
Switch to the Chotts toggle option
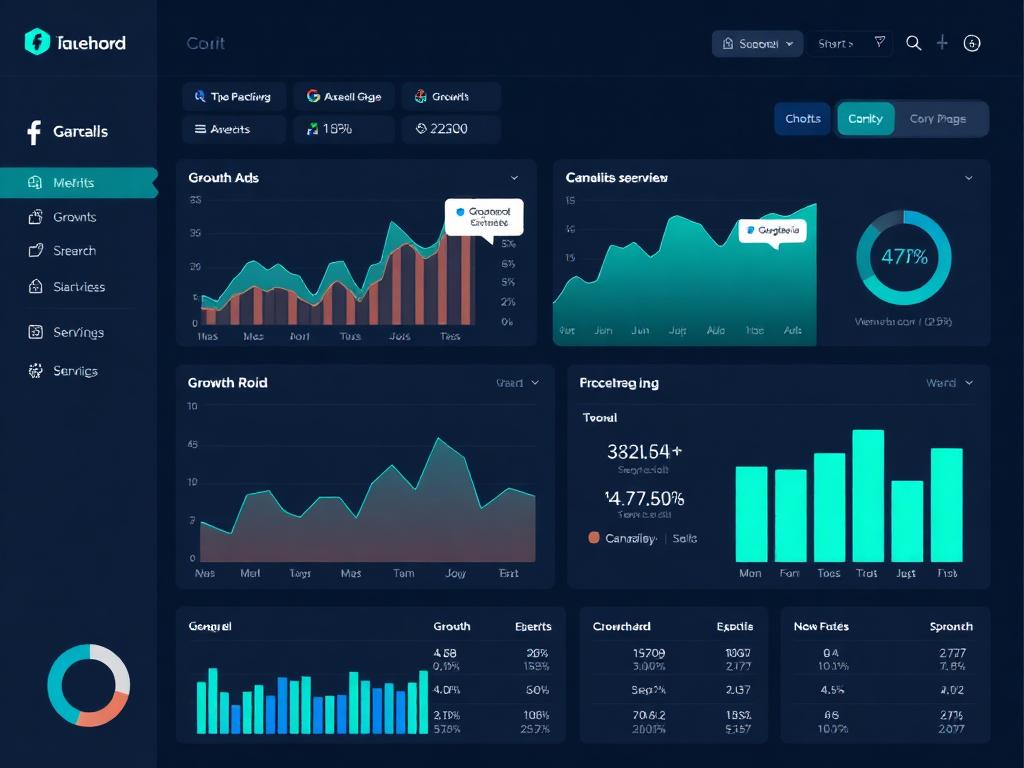click(x=803, y=119)
